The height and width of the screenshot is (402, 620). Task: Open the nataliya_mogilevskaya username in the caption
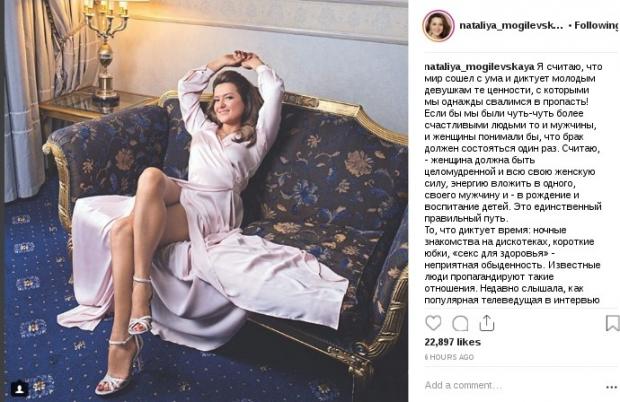(479, 66)
